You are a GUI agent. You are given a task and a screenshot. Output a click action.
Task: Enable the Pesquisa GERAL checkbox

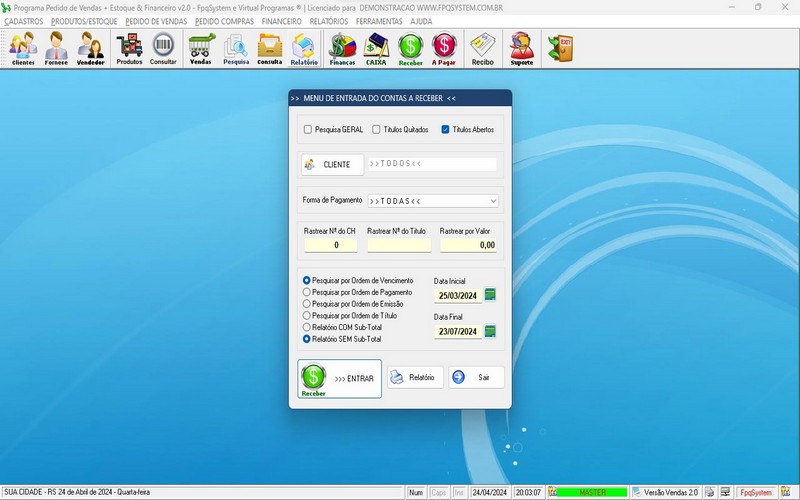pos(308,129)
